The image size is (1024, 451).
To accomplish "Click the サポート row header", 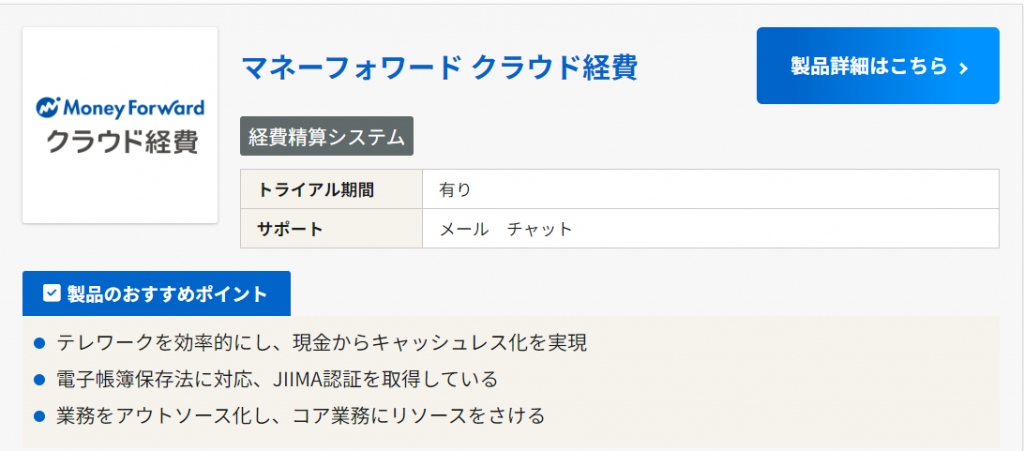I will tap(290, 229).
